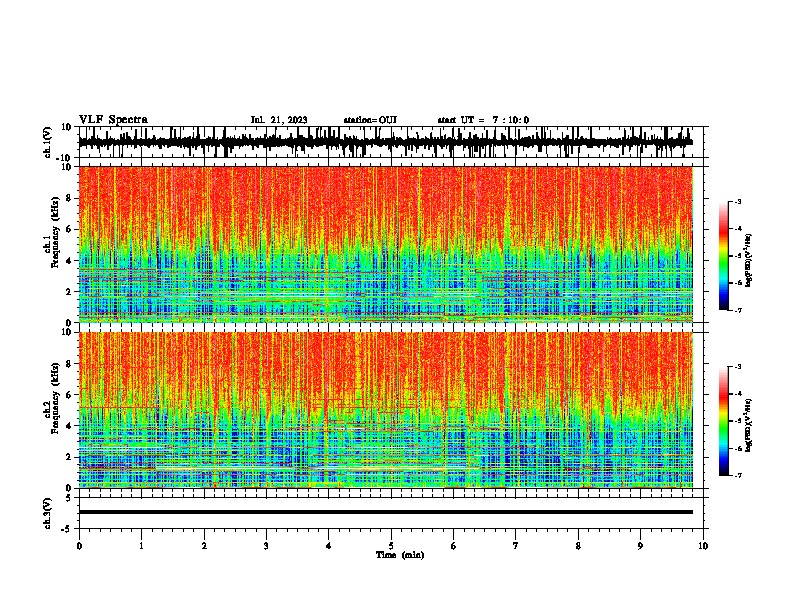Viewport: 792px width, 612px height.
Task: Click the ch.2 color scale log PSD label
Action: pyautogui.click(x=749, y=426)
